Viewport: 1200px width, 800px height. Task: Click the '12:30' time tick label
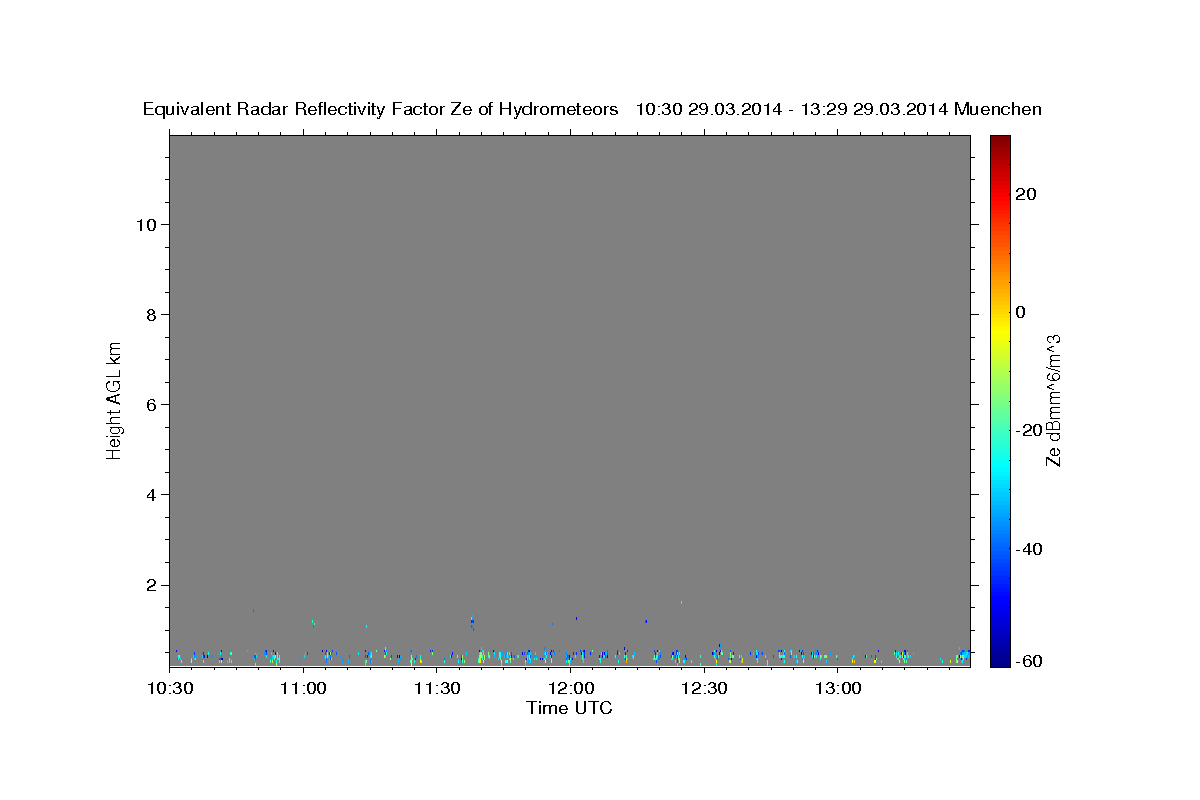coord(703,689)
